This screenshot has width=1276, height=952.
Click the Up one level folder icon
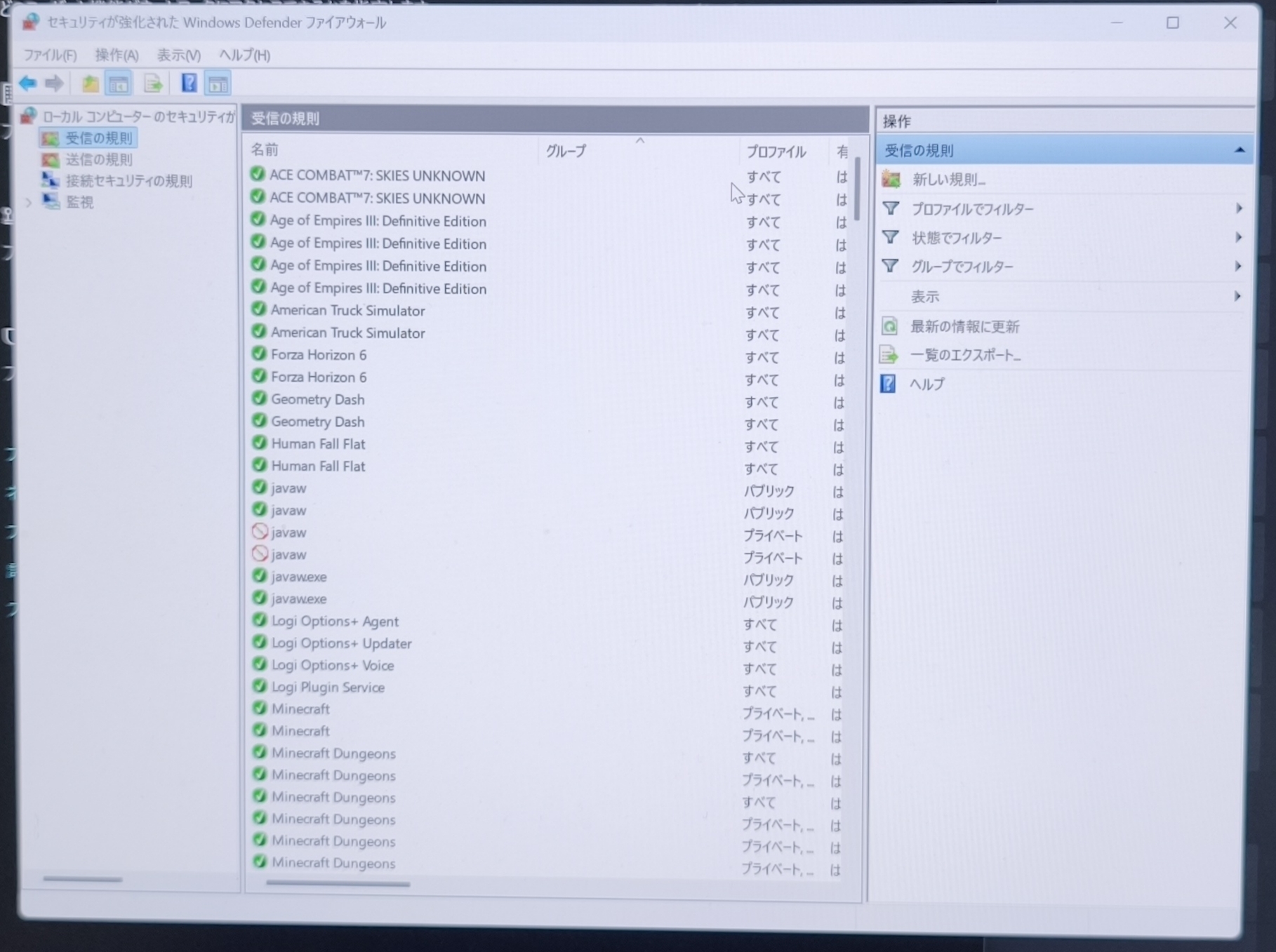tap(90, 83)
